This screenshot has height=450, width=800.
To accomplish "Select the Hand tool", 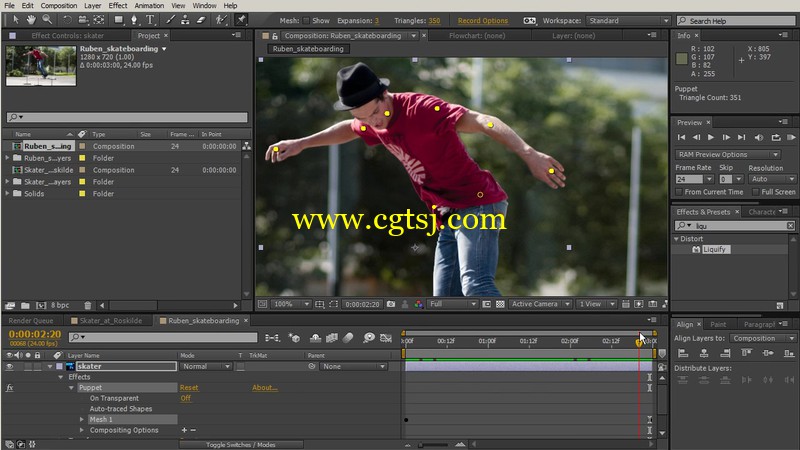I will click(x=31, y=19).
